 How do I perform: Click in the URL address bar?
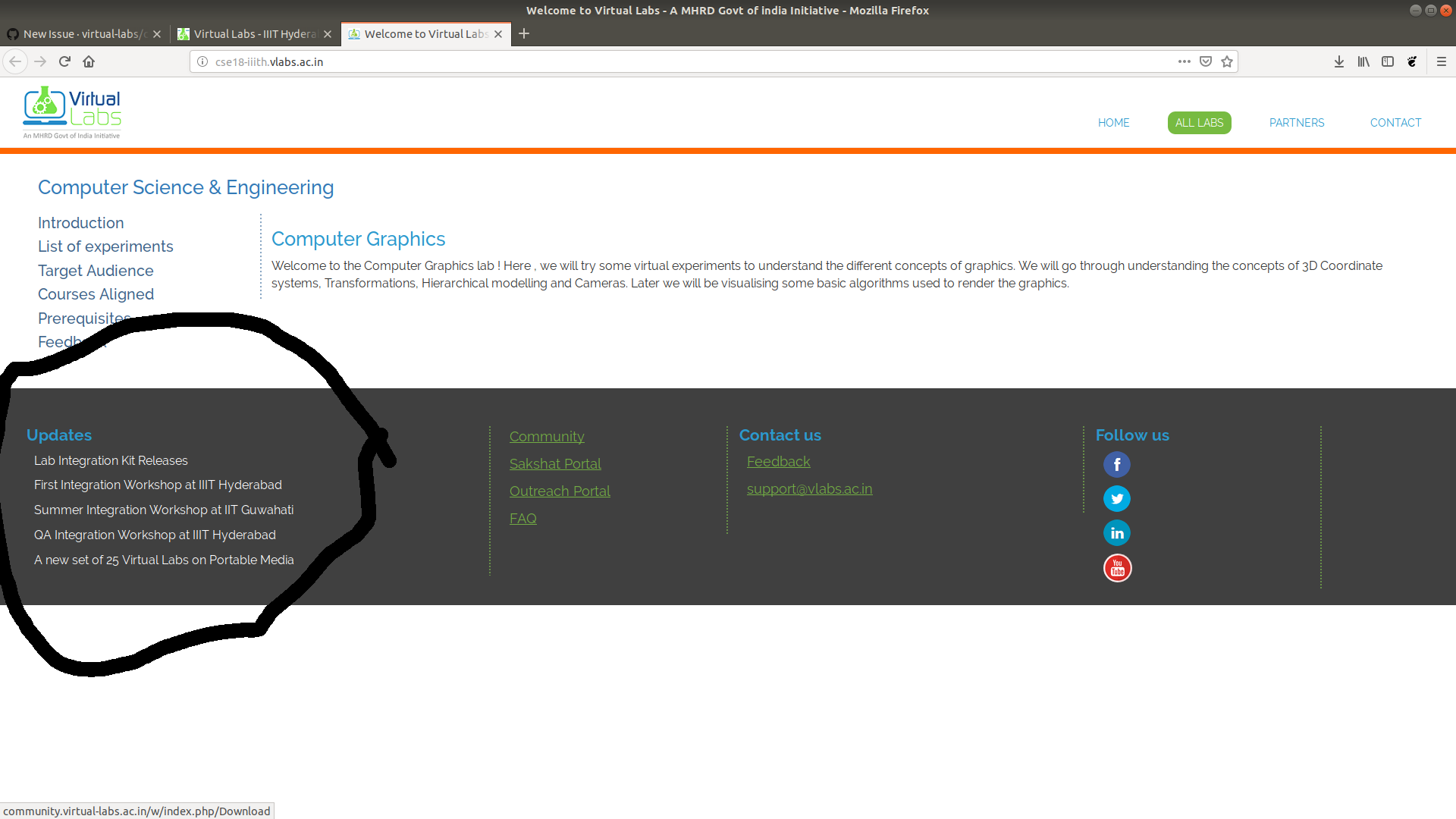682,61
